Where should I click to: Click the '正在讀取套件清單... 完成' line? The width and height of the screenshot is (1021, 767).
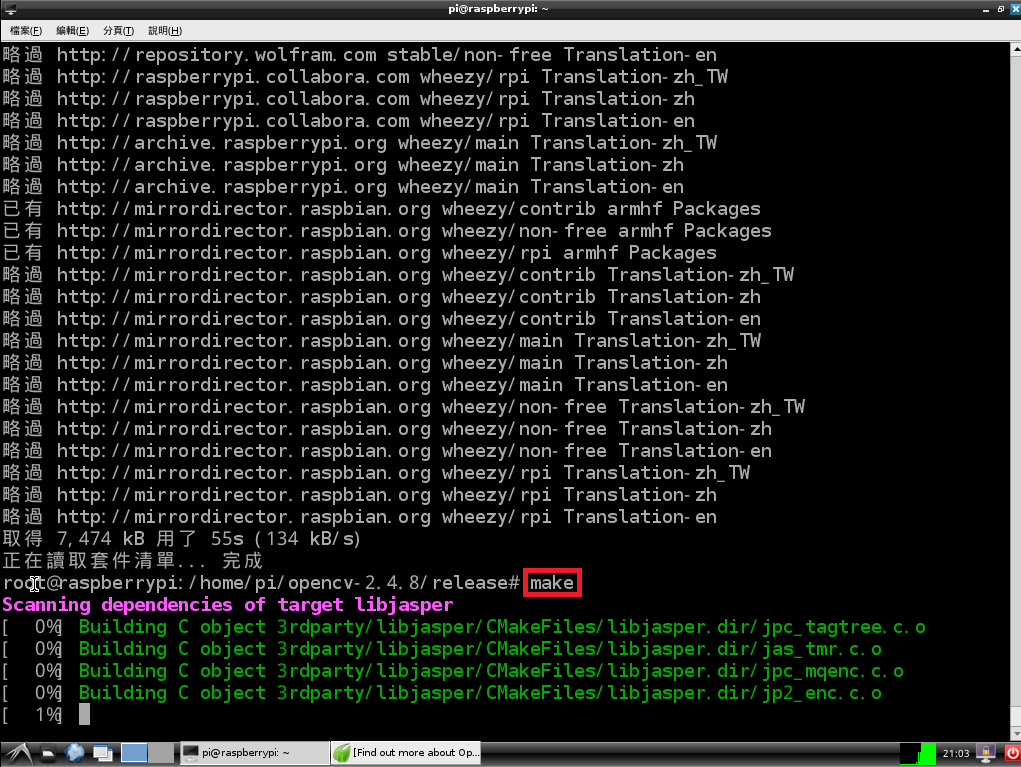(132, 561)
